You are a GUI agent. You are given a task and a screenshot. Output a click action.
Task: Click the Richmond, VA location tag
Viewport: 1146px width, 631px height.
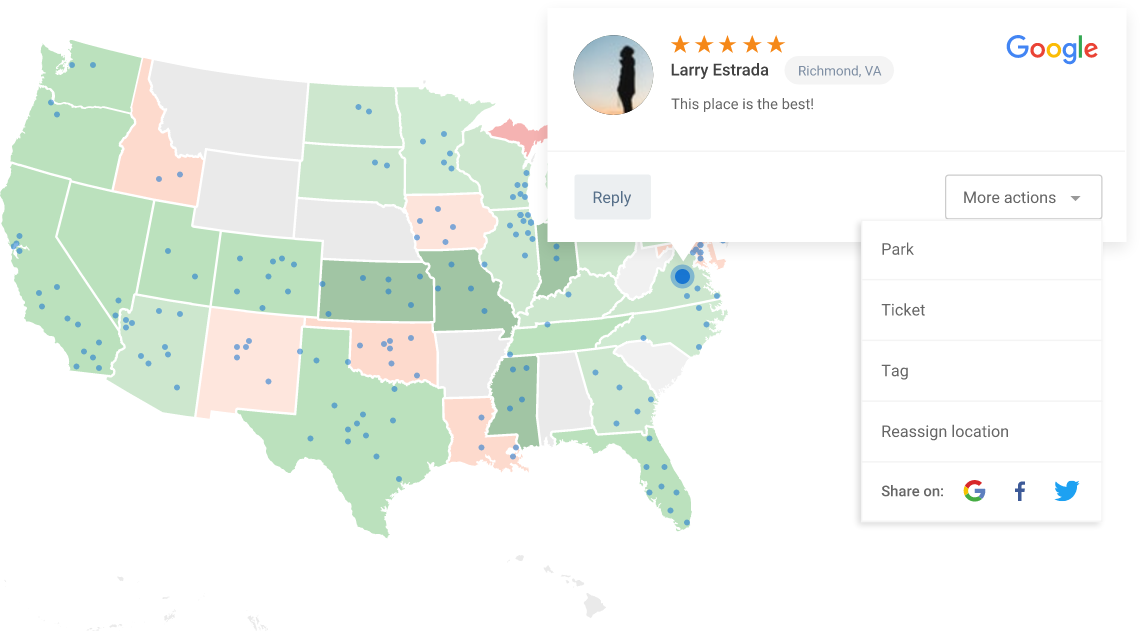(839, 71)
